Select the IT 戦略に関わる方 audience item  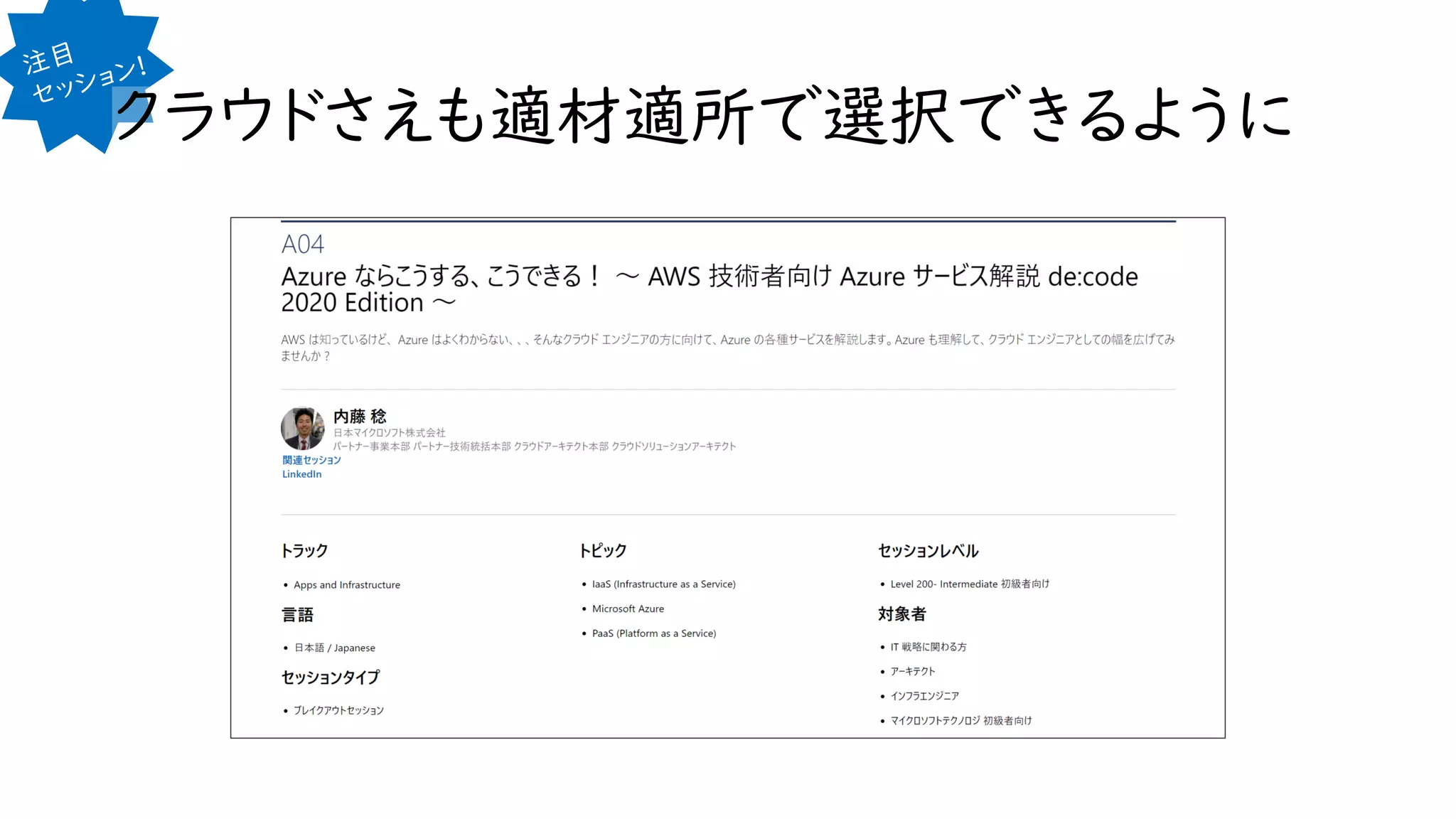[928, 647]
